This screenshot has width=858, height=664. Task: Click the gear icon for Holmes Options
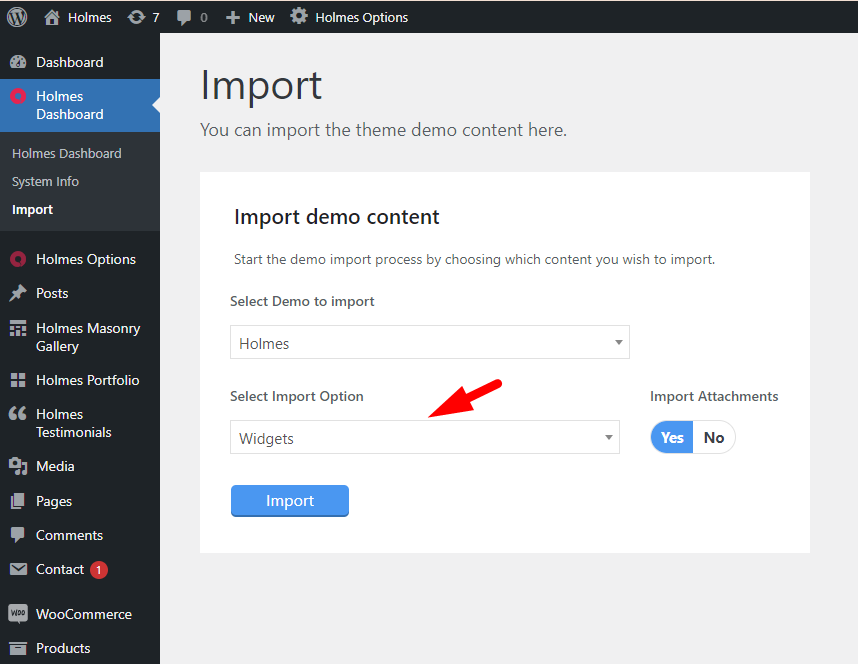click(x=299, y=16)
